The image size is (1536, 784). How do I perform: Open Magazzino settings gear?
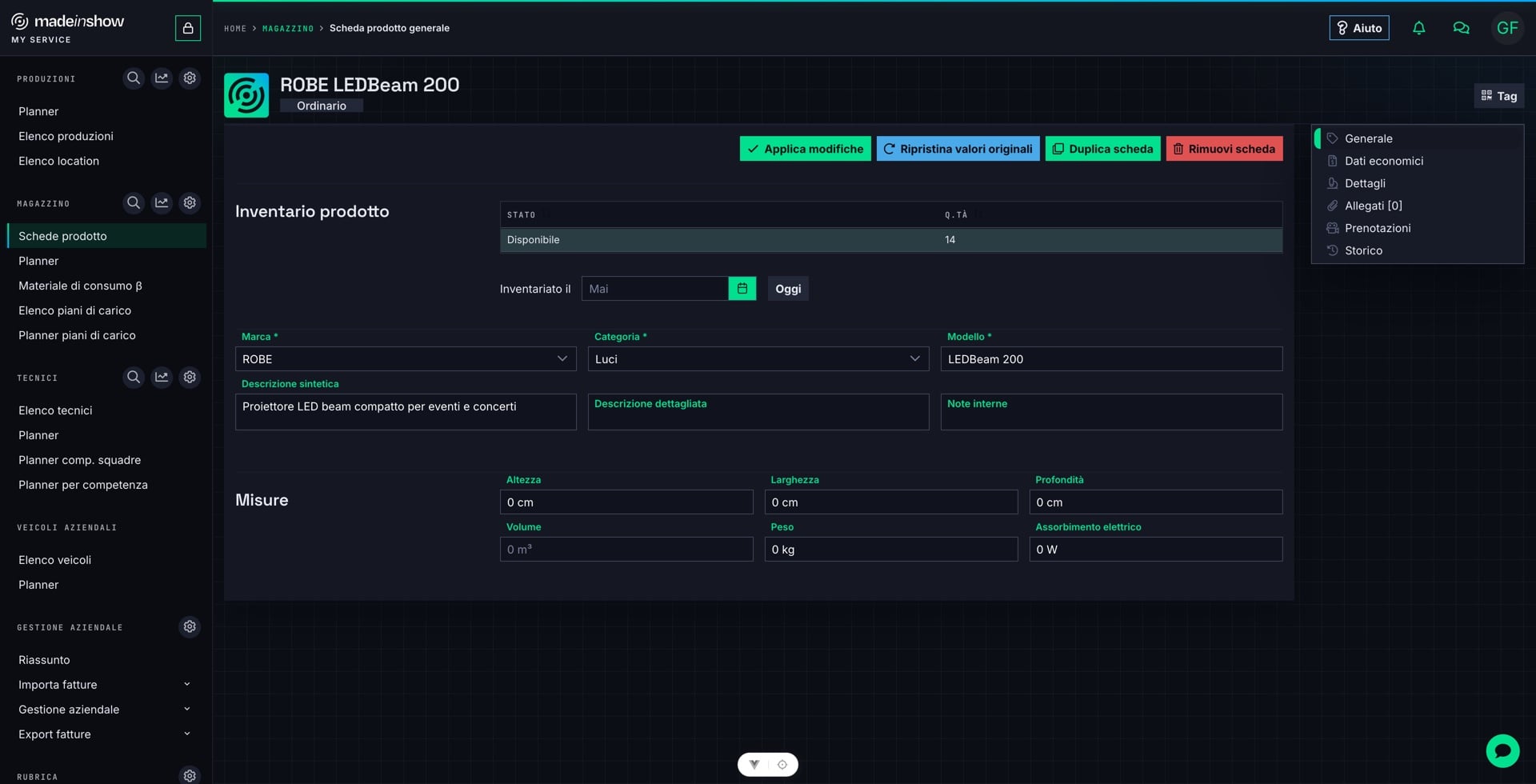pyautogui.click(x=190, y=203)
